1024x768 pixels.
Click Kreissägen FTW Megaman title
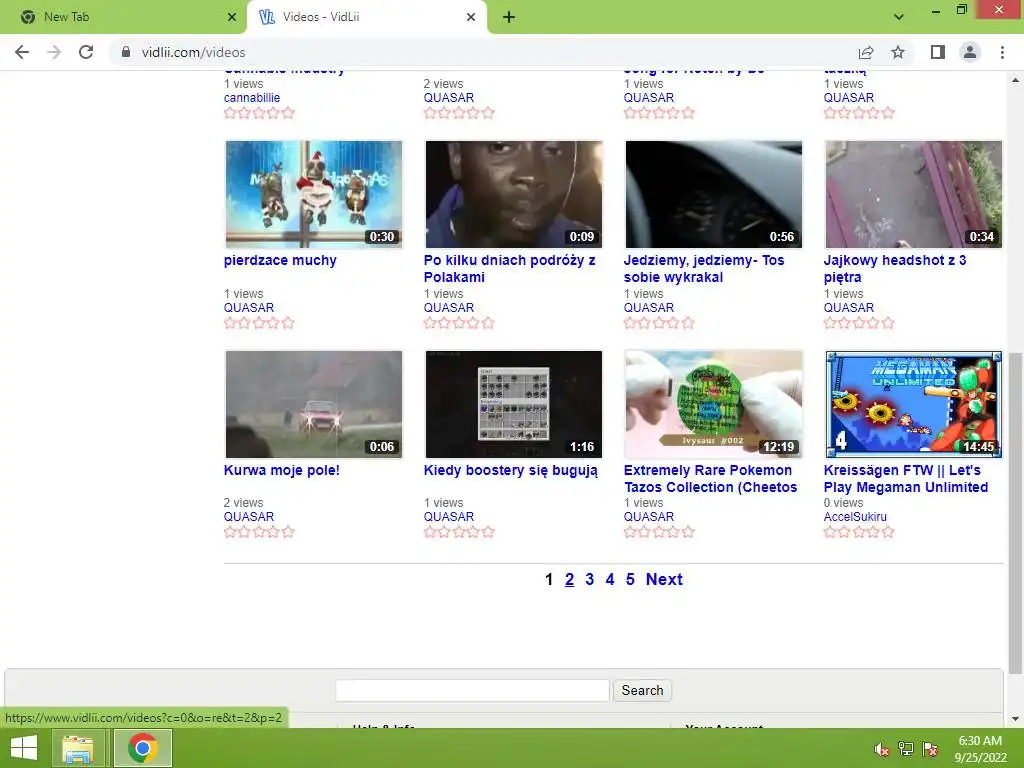pyautogui.click(x=906, y=479)
